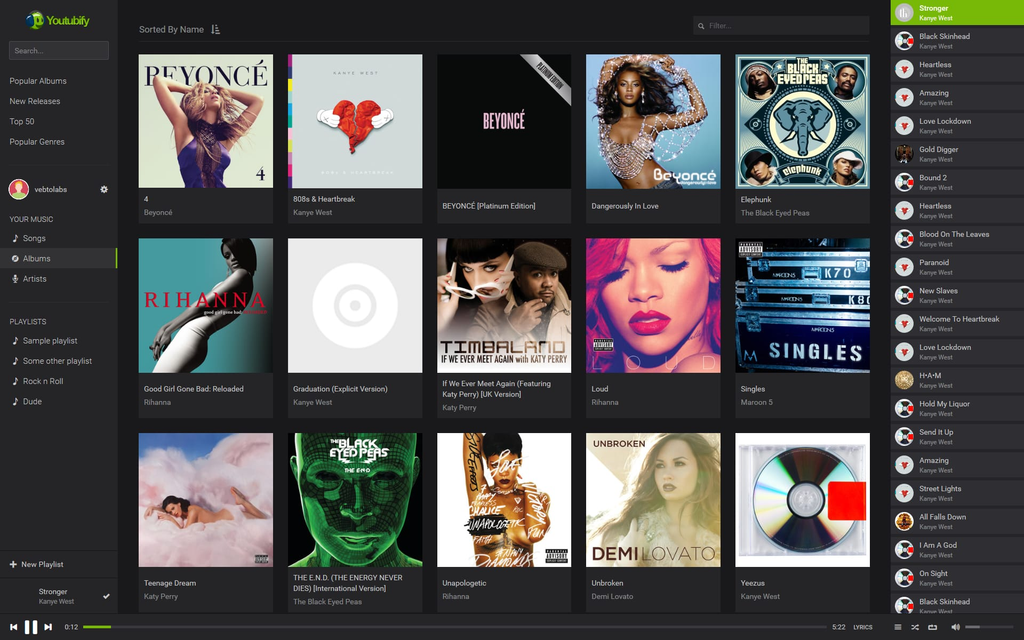Skip to the previous track
Image resolution: width=1024 pixels, height=640 pixels.
click(x=14, y=627)
